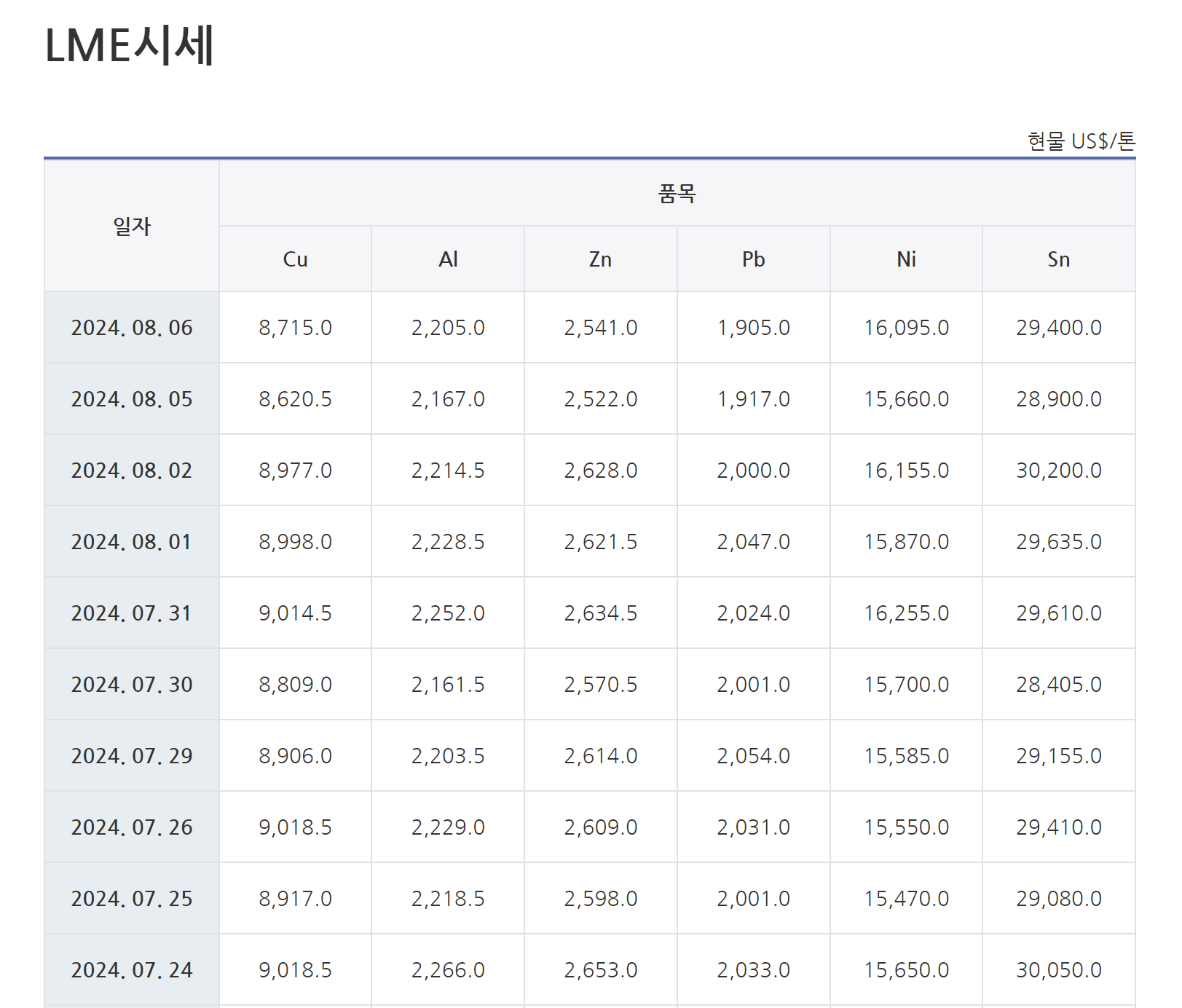The image size is (1182, 1008).
Task: Select the Pb column header
Action: [x=753, y=259]
